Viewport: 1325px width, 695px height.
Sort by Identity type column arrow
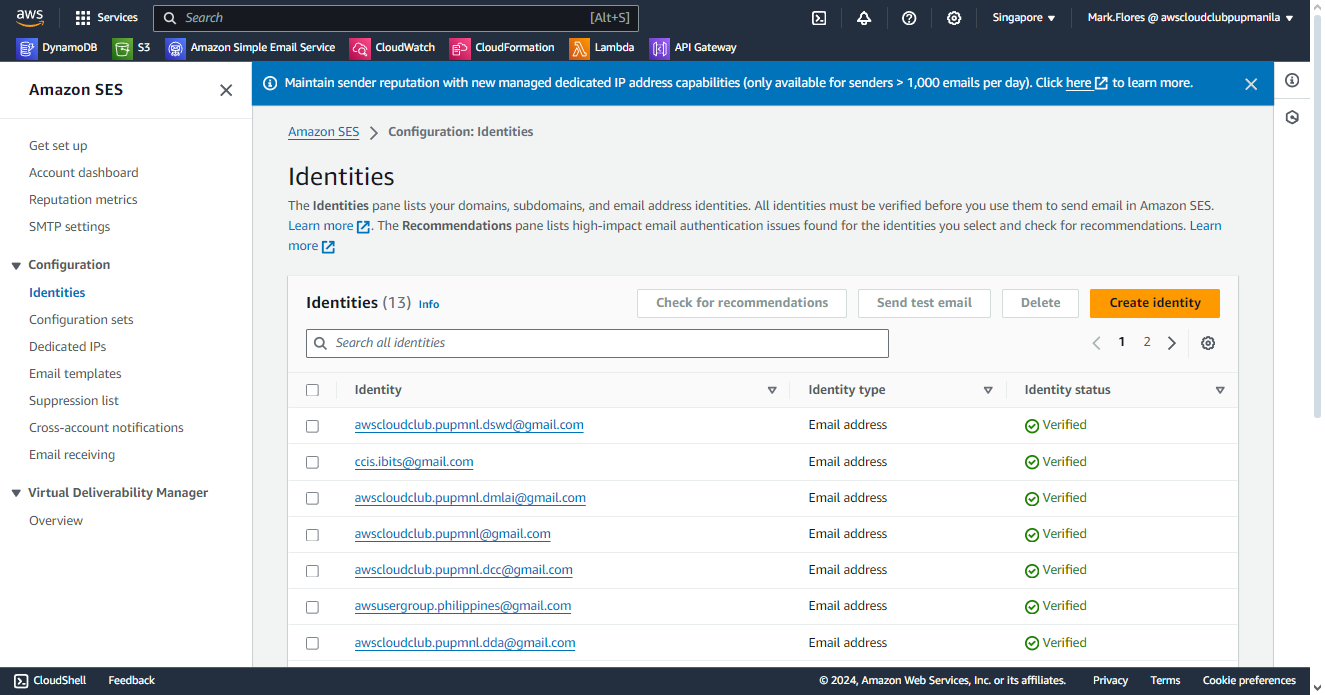(988, 390)
